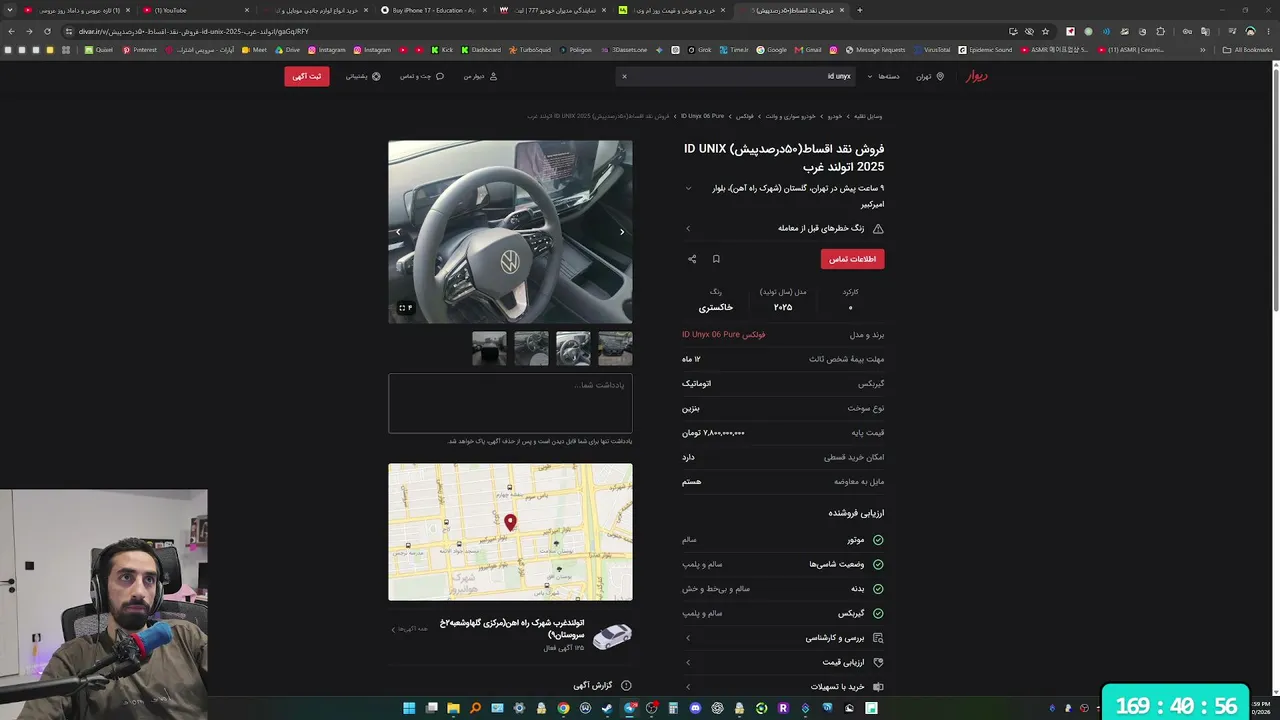Click the Contact Info (اطلاعات تماس) button
The width and height of the screenshot is (1280, 720).
point(853,259)
